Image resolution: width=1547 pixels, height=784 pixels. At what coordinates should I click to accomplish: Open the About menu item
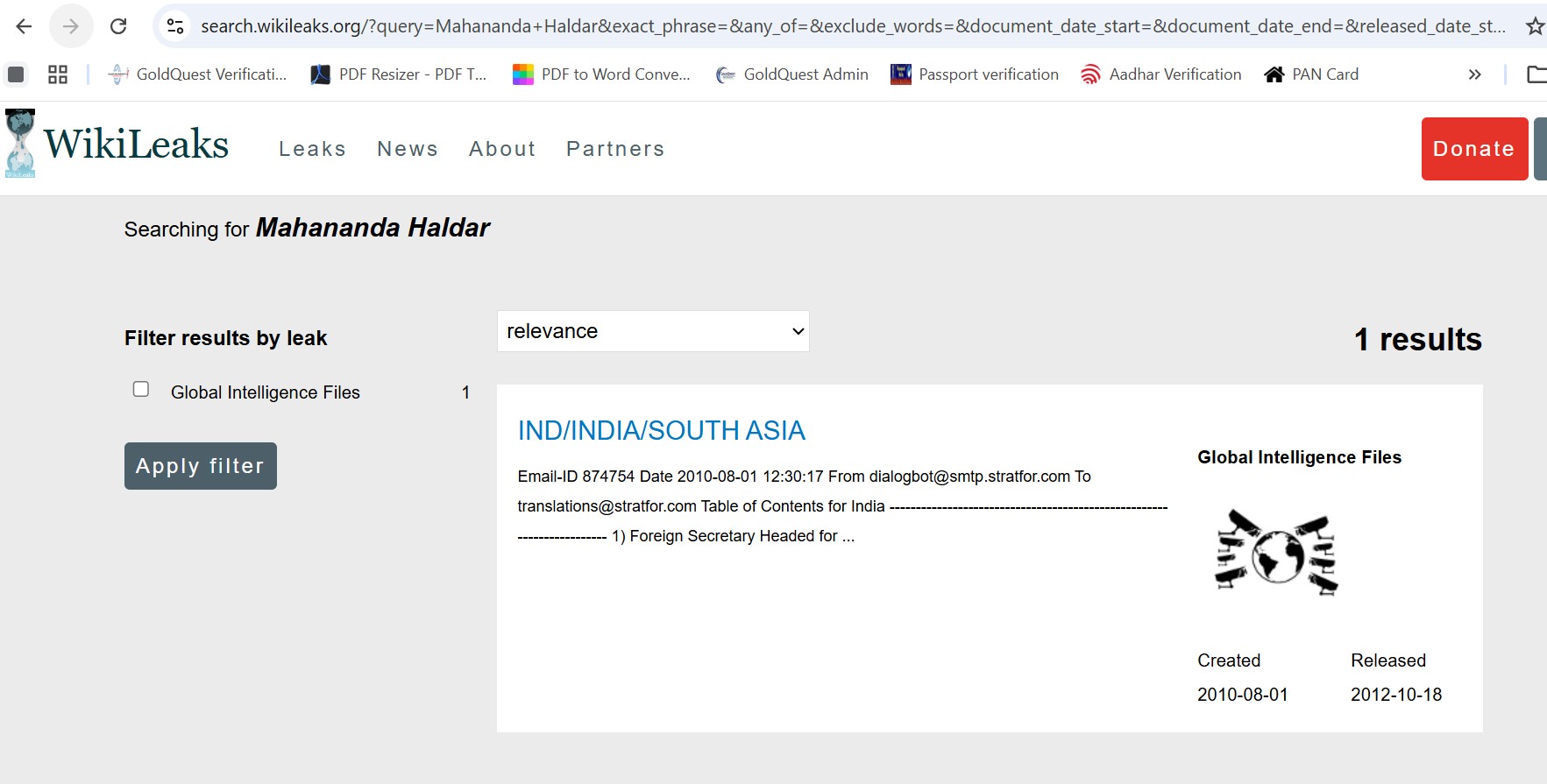[502, 149]
